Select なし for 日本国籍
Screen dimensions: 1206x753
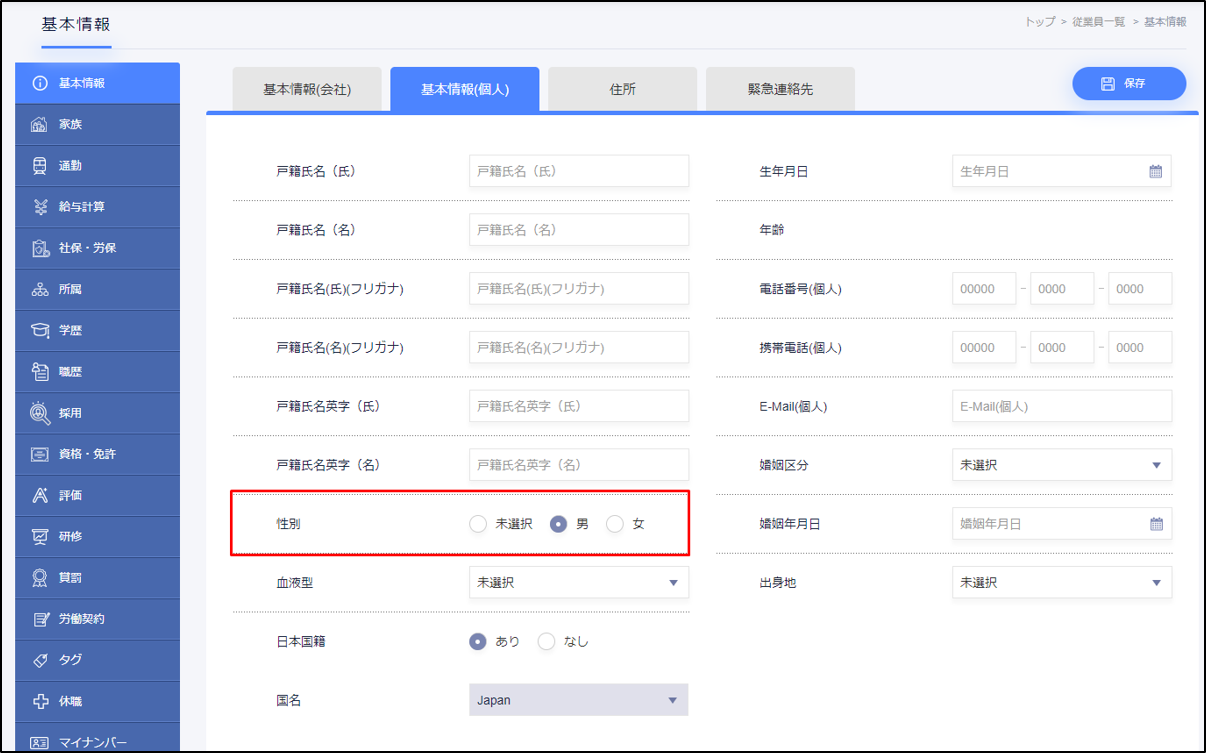click(546, 642)
